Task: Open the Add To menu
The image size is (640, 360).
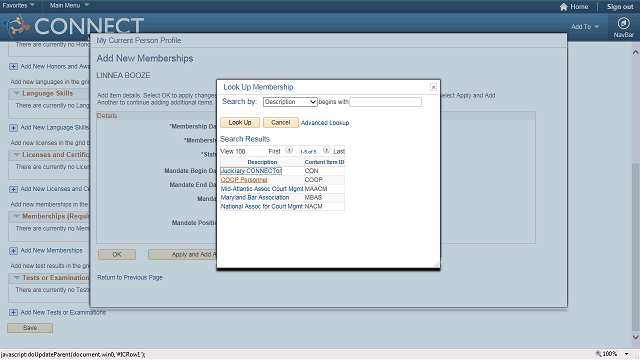Action: (585, 27)
